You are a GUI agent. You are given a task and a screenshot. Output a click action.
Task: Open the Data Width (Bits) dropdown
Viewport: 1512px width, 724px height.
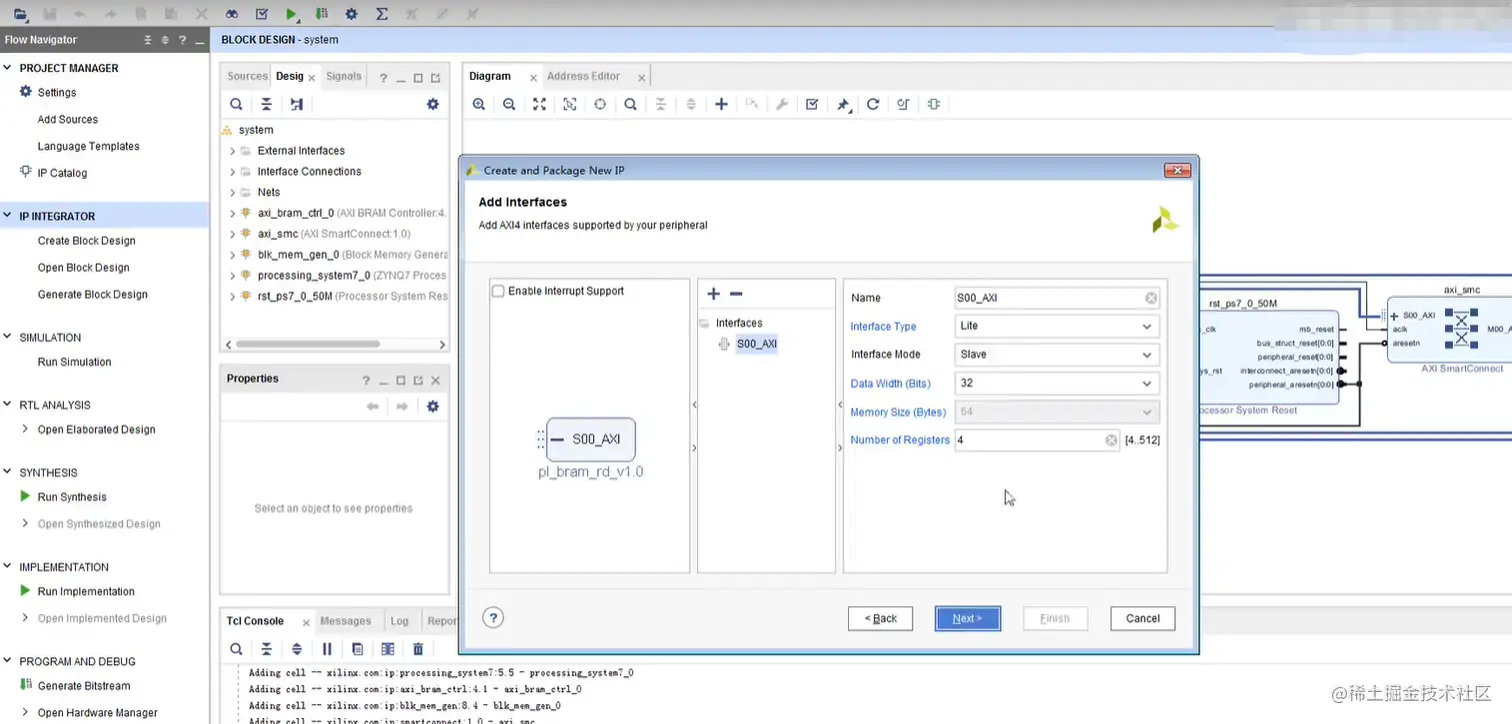(1057, 383)
